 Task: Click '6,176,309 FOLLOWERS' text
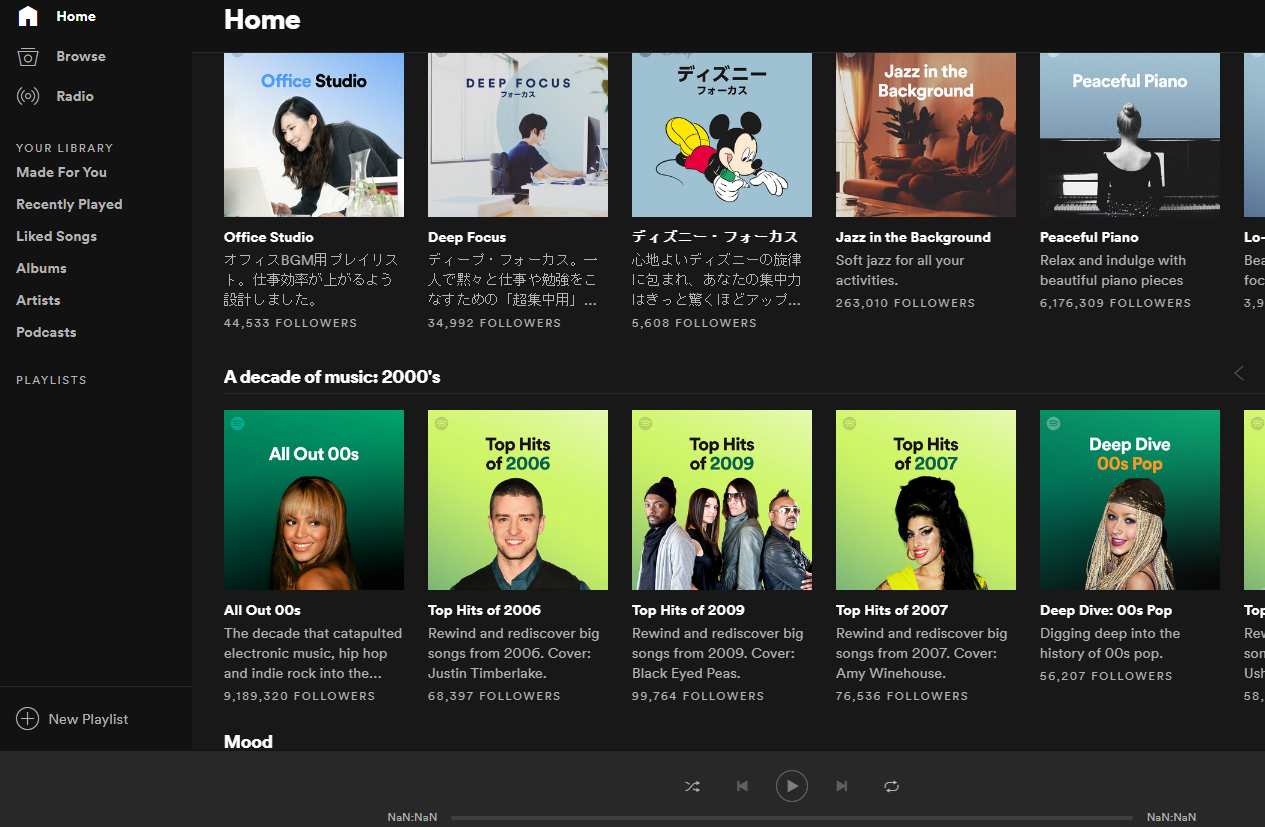1116,303
